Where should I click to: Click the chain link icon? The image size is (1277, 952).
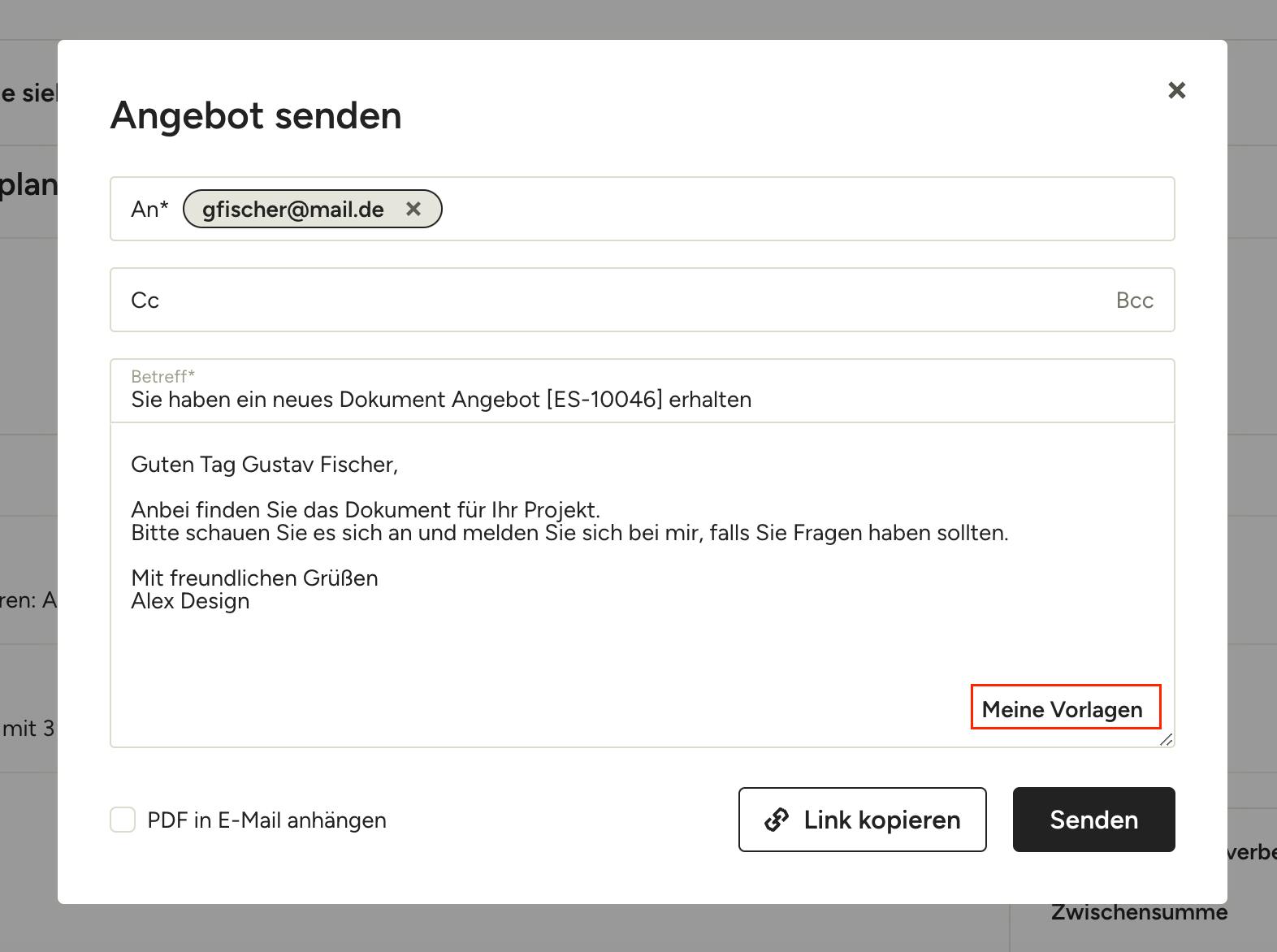point(777,820)
